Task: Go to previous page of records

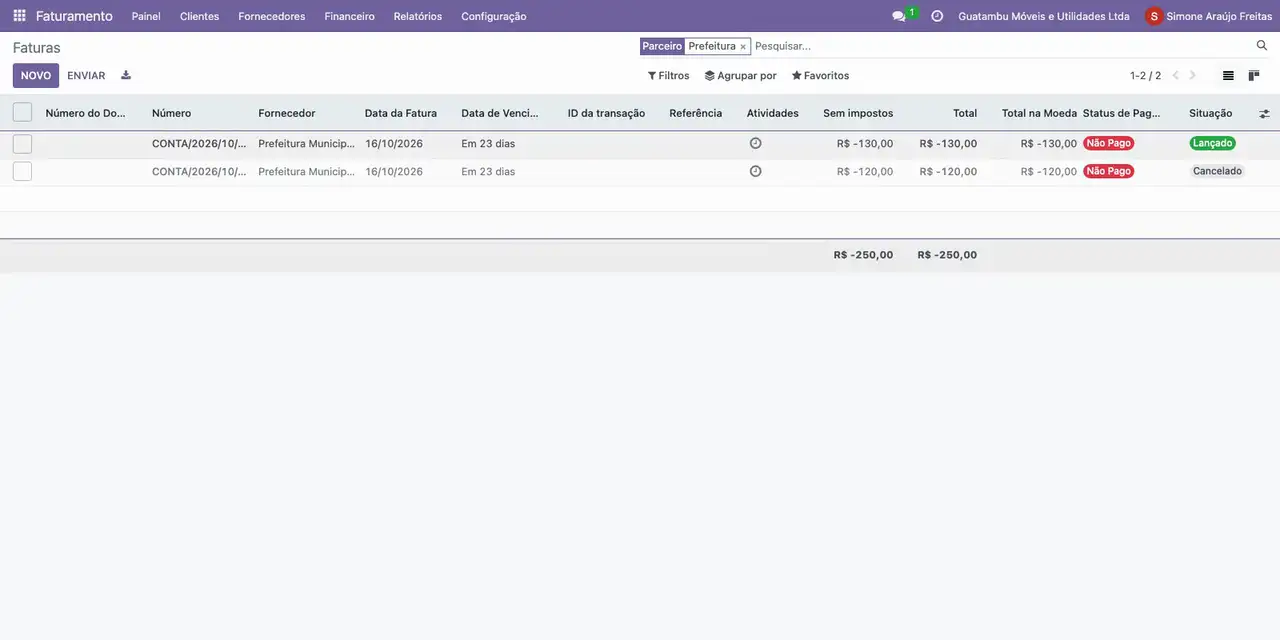Action: click(x=1176, y=76)
